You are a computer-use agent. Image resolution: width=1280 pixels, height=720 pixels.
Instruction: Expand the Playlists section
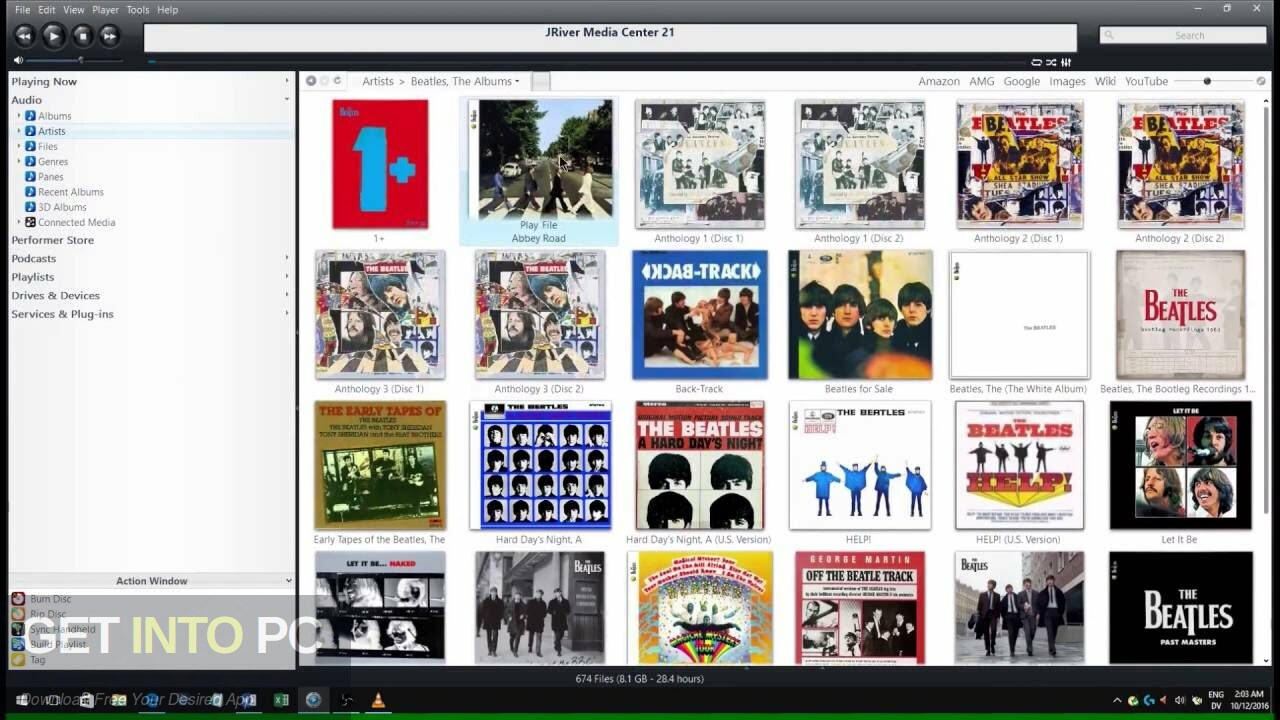click(287, 277)
